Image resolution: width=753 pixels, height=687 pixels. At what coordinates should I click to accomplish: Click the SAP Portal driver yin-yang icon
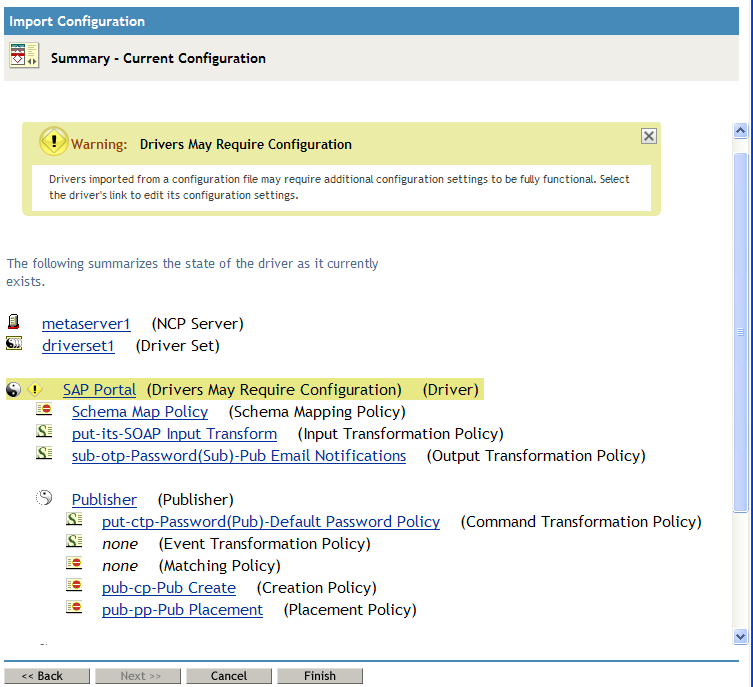(x=14, y=389)
